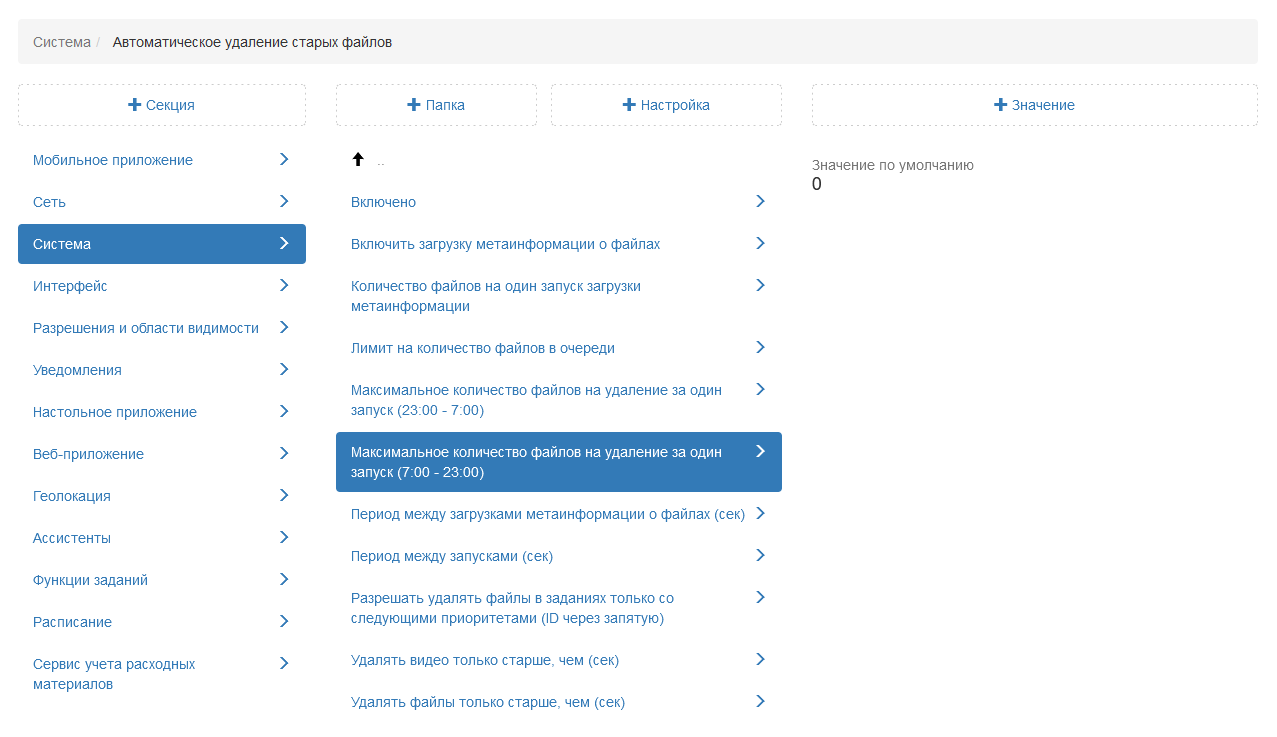Viewport: 1277px width, 737px height.
Task: Open the Геолокация section
Action: (x=72, y=496)
